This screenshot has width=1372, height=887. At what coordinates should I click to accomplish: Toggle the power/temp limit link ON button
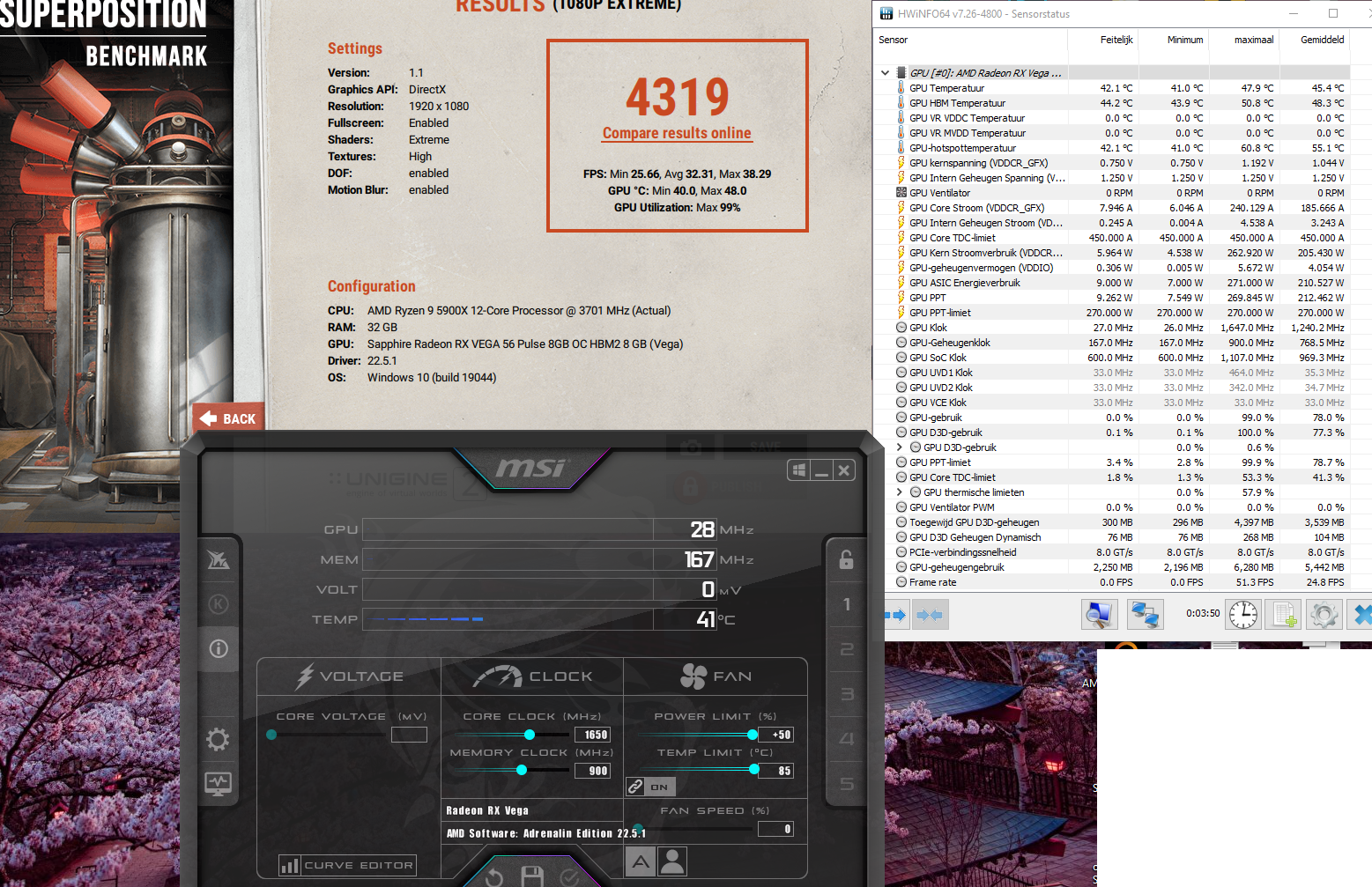coord(650,787)
